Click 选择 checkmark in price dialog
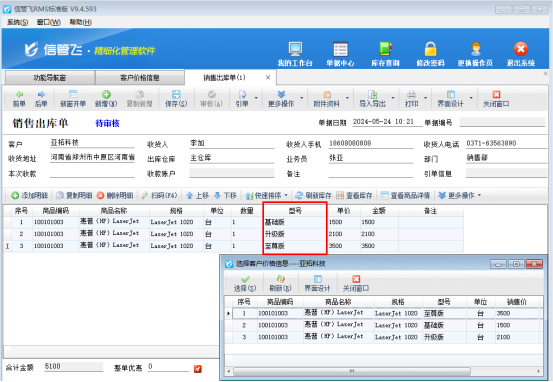 pos(245,279)
